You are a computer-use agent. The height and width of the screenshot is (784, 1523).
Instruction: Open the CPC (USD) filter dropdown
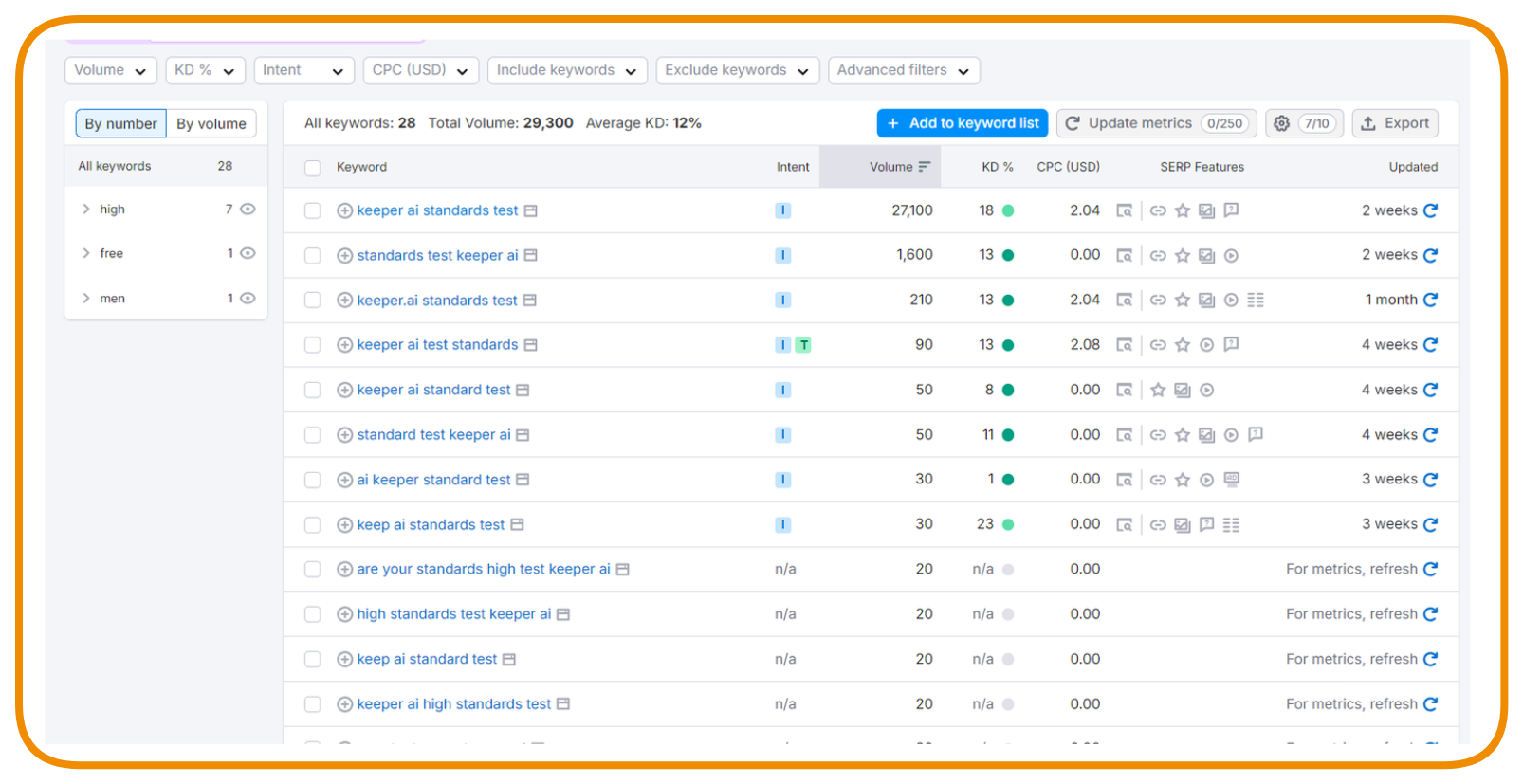(x=420, y=70)
